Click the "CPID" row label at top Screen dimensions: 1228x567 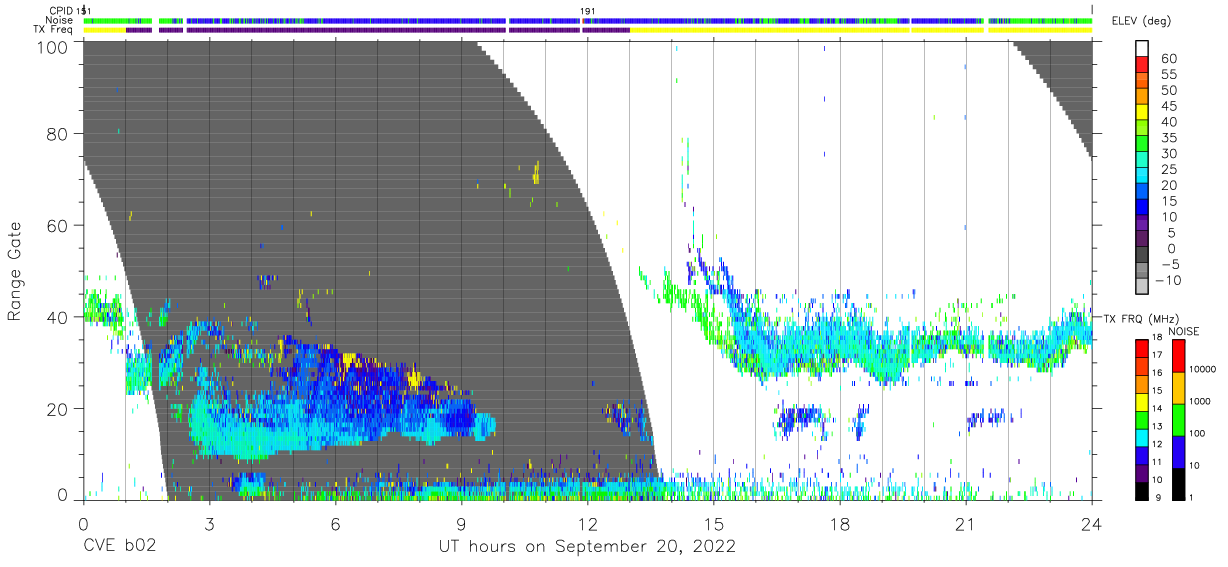point(62,11)
